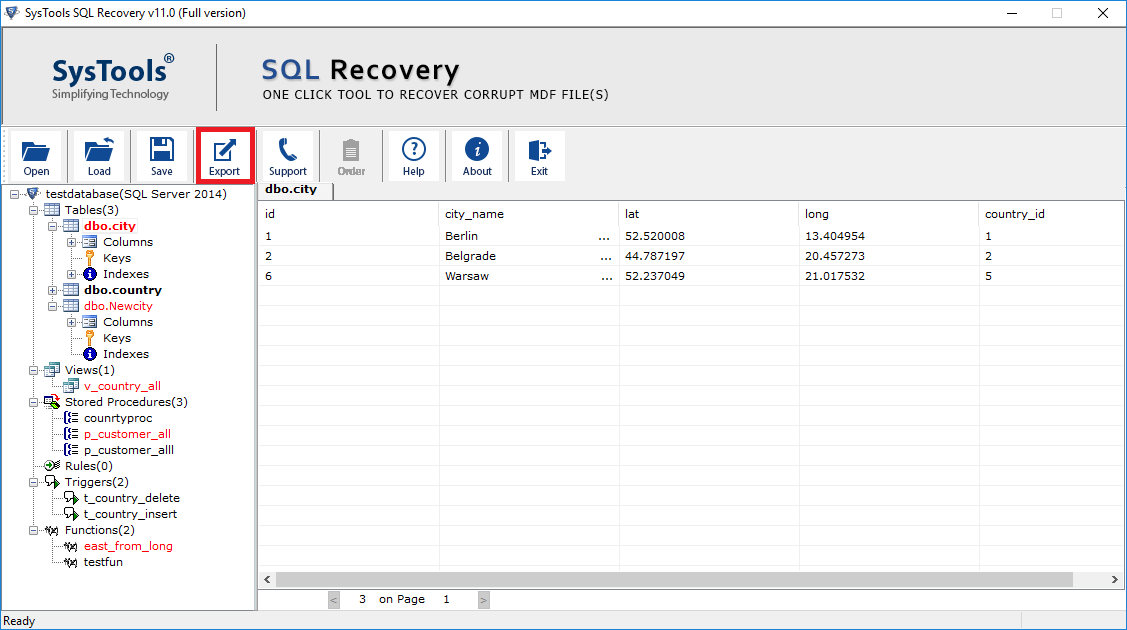The height and width of the screenshot is (630, 1127).
Task: Click the east_from_long function icon
Action: [x=71, y=546]
